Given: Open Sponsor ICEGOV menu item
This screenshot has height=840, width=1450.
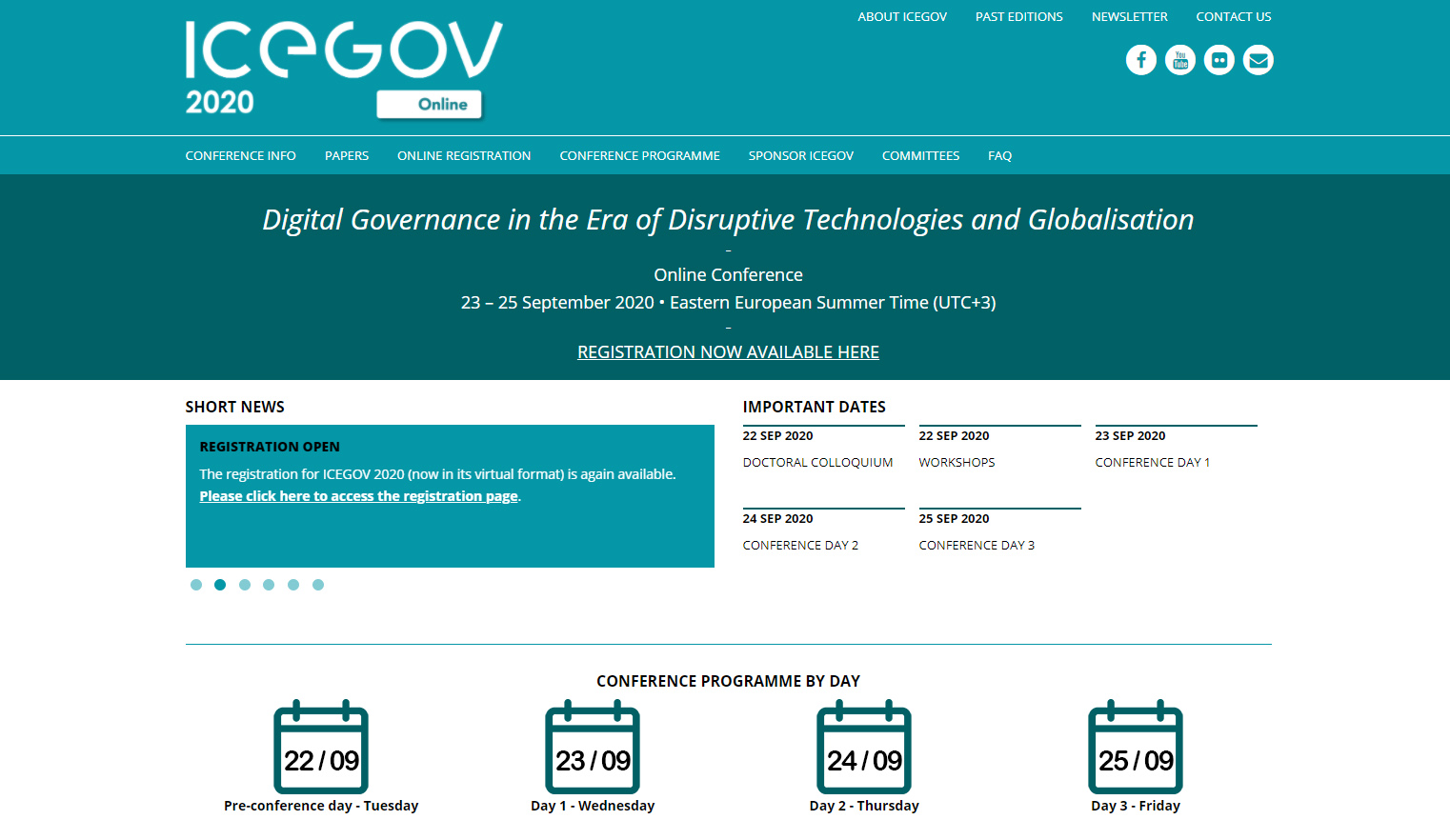Looking at the screenshot, I should pos(801,155).
